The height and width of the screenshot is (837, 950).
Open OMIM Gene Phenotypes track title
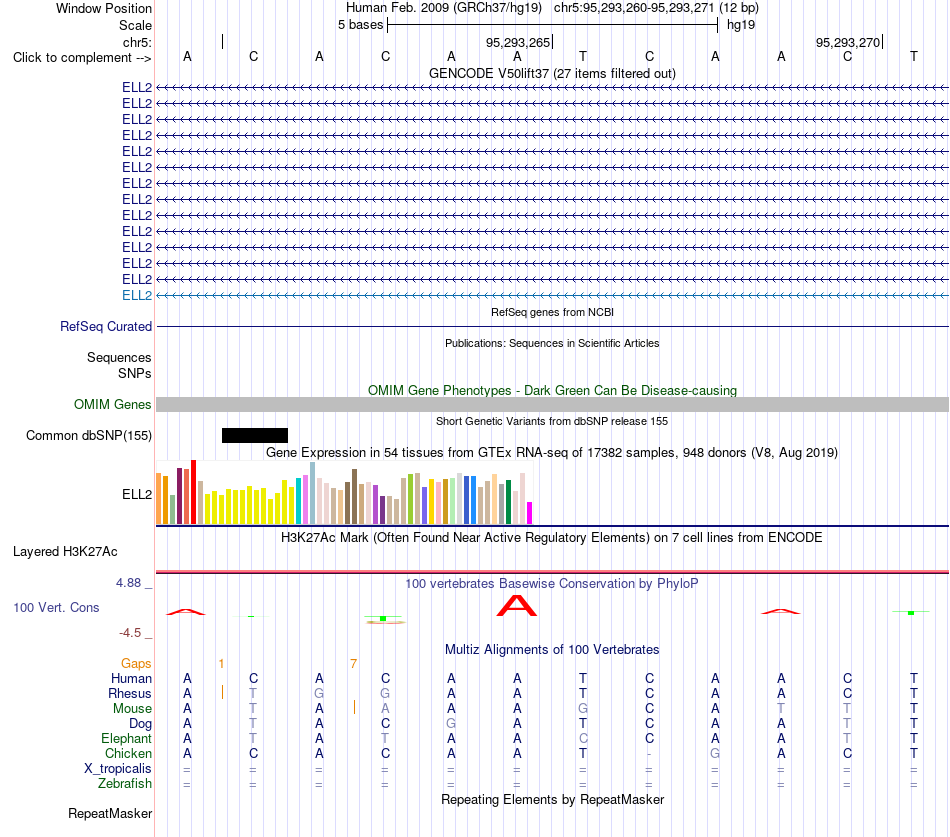(552, 390)
